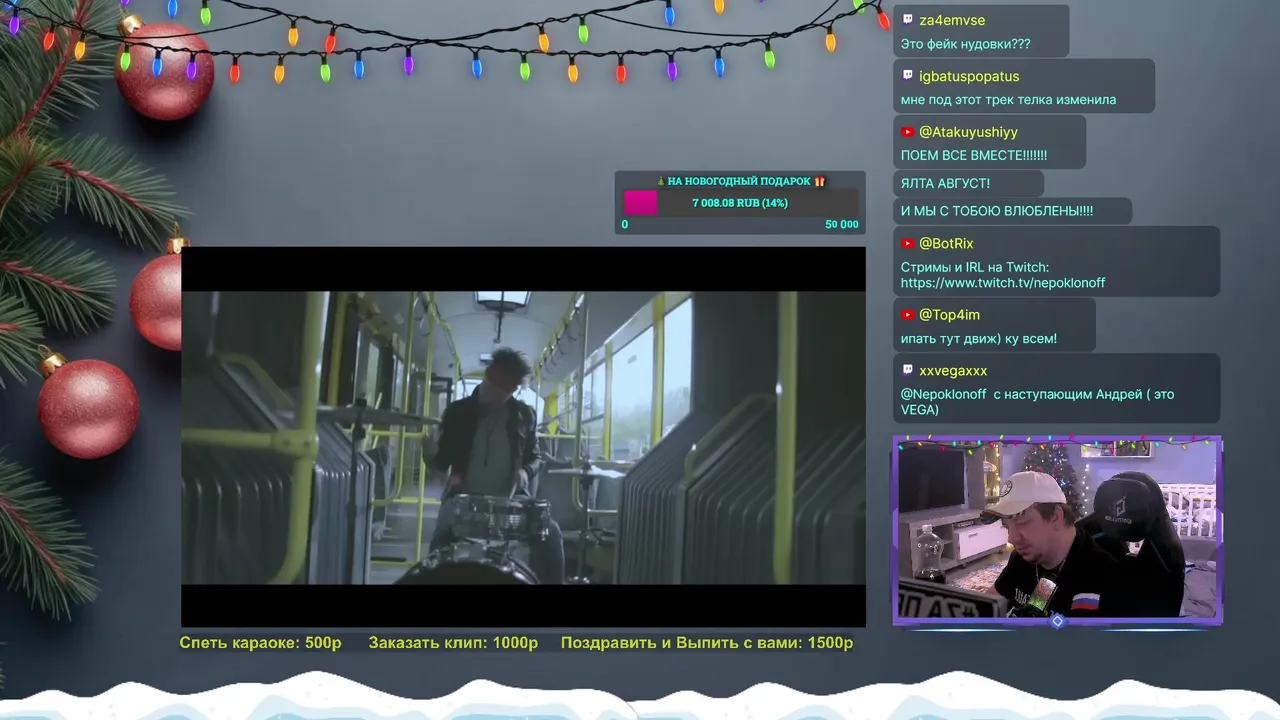
Task: Click the 'НА НОВОГОДНЫЙ ПОДАРОК' goal title
Action: coord(739,181)
